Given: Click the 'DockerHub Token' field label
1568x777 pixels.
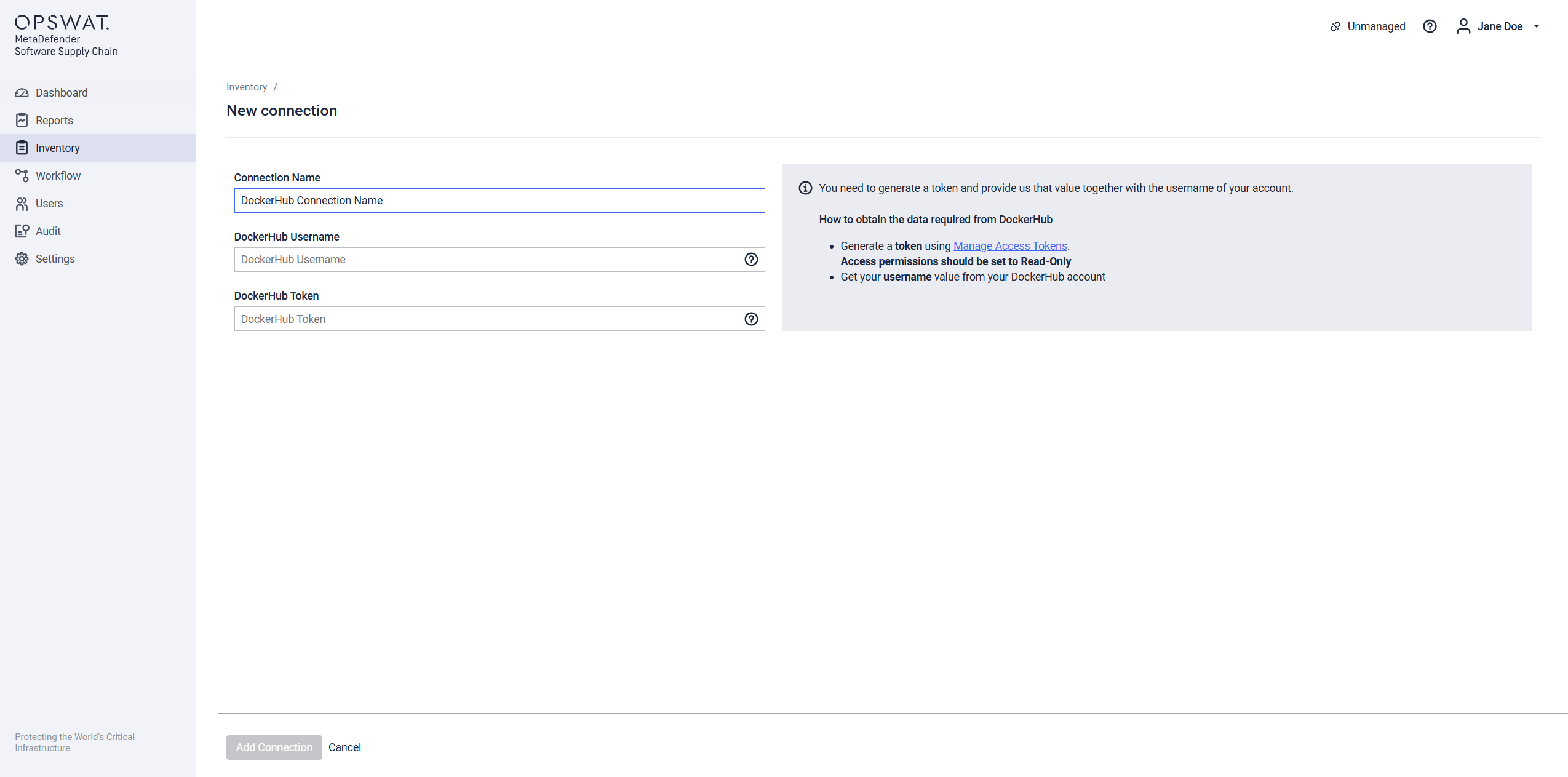Looking at the screenshot, I should point(276,296).
